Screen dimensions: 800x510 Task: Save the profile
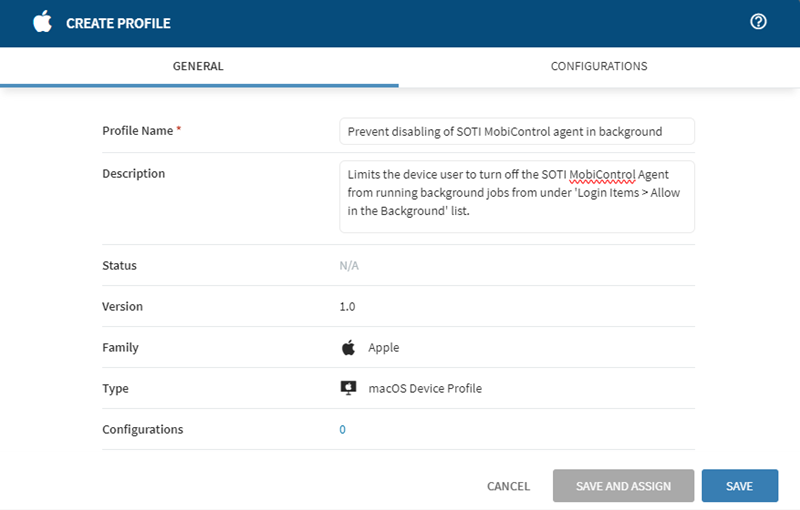coord(740,486)
